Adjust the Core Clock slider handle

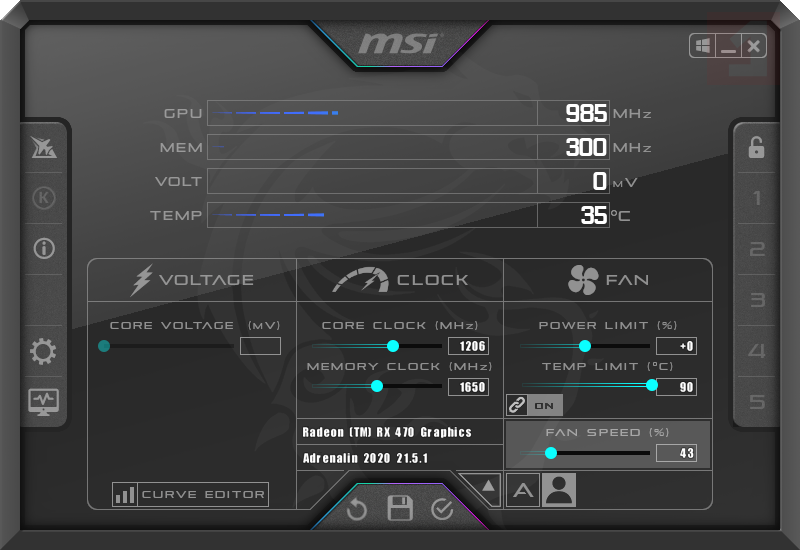[393, 346]
